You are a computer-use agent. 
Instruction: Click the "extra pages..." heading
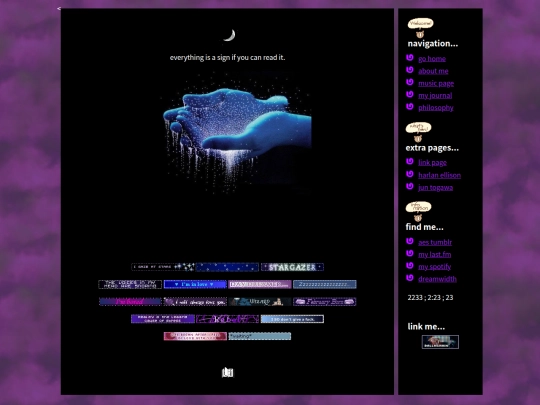coord(432,148)
